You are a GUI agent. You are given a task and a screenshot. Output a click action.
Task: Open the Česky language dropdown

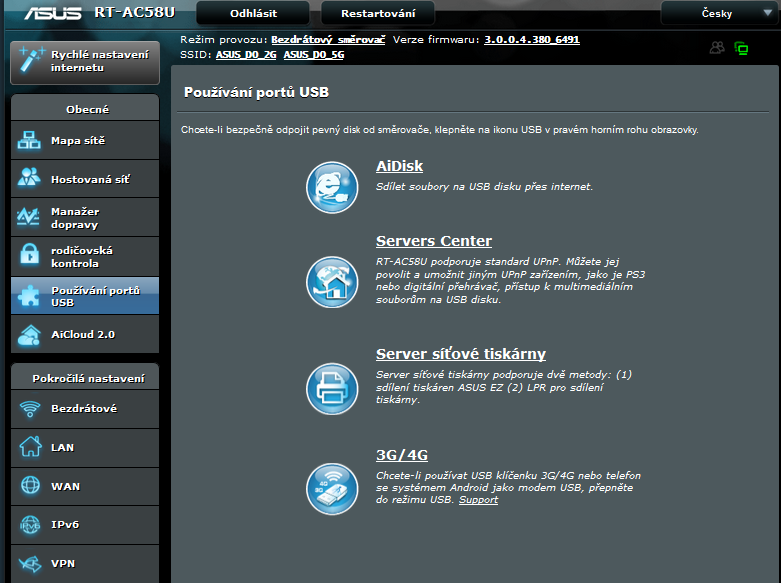tap(721, 14)
